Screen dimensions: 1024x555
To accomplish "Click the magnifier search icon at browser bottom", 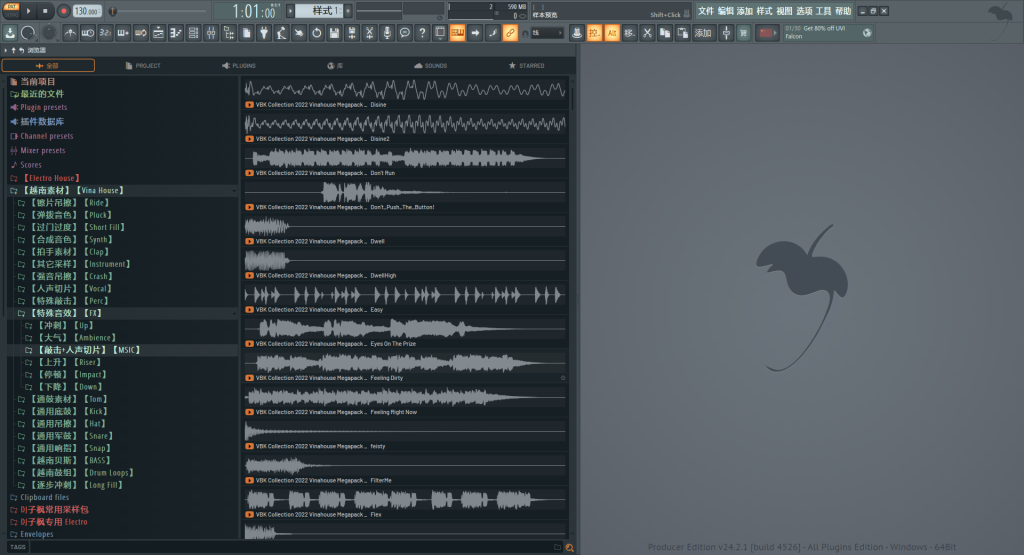I will click(x=569, y=548).
